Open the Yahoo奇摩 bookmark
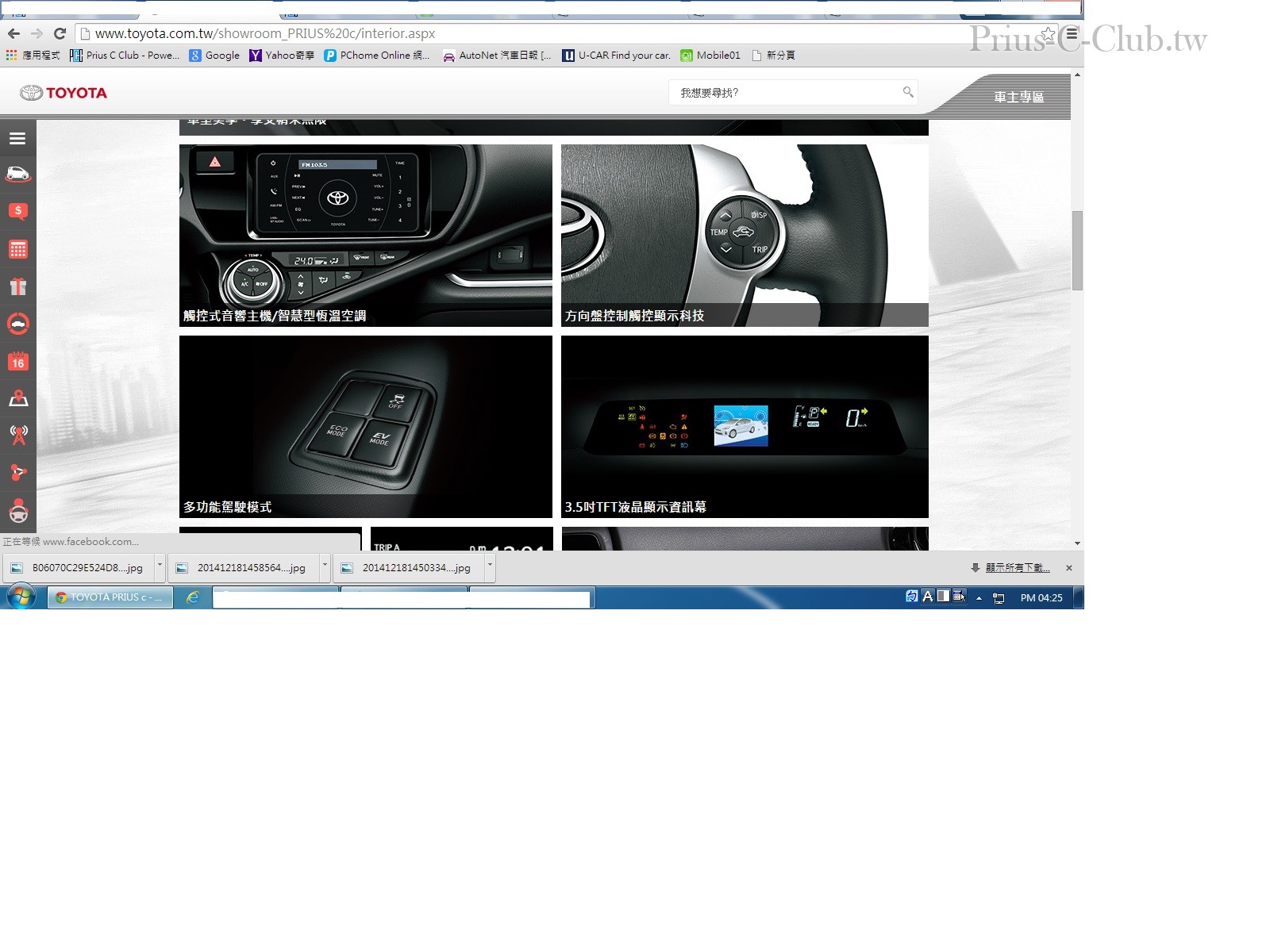Image resolution: width=1270 pixels, height=952 pixels. [x=282, y=56]
